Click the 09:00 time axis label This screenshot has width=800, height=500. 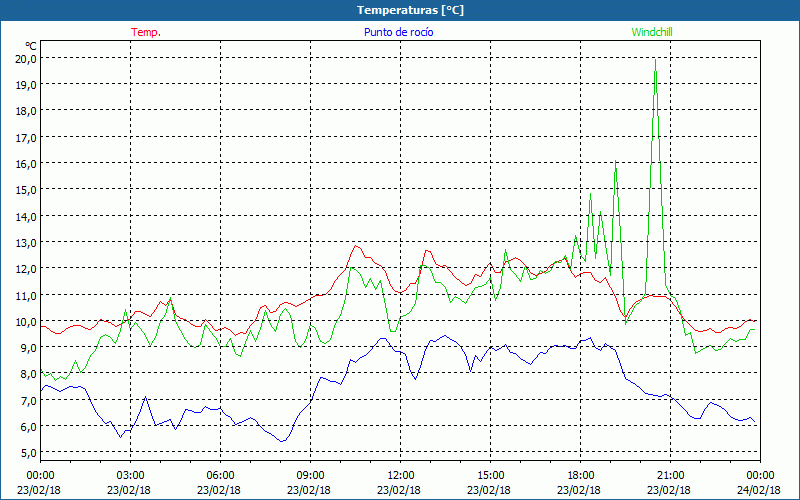(310, 476)
